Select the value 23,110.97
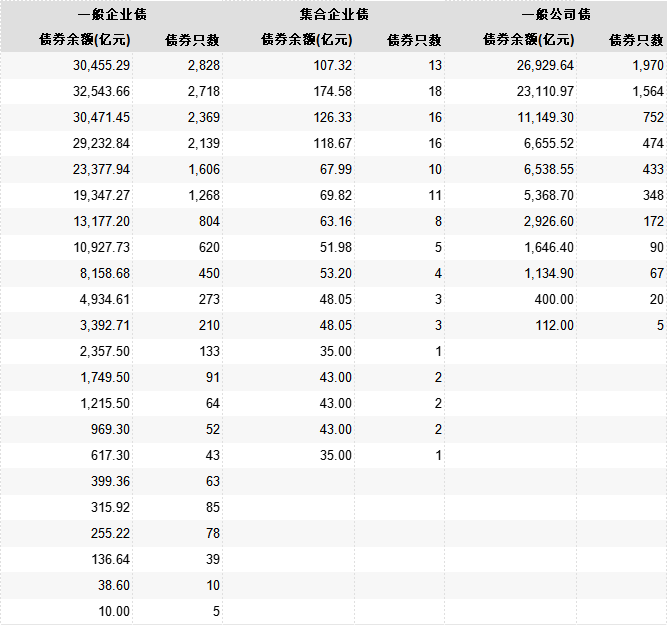 click(545, 91)
